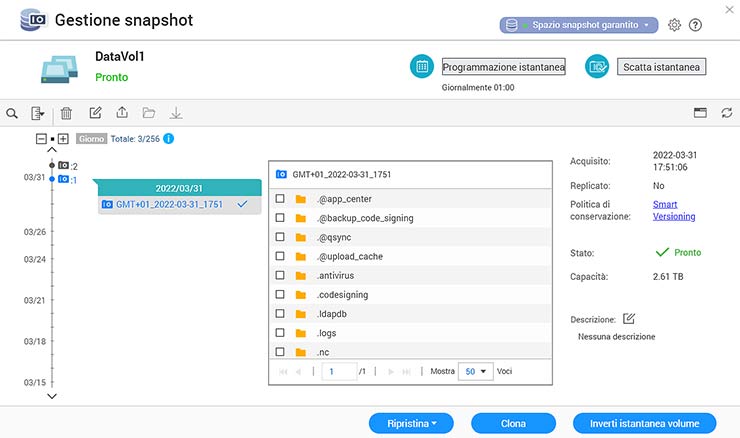Check the .@app_center folder checkbox
This screenshot has width=740, height=438.
pos(281,199)
